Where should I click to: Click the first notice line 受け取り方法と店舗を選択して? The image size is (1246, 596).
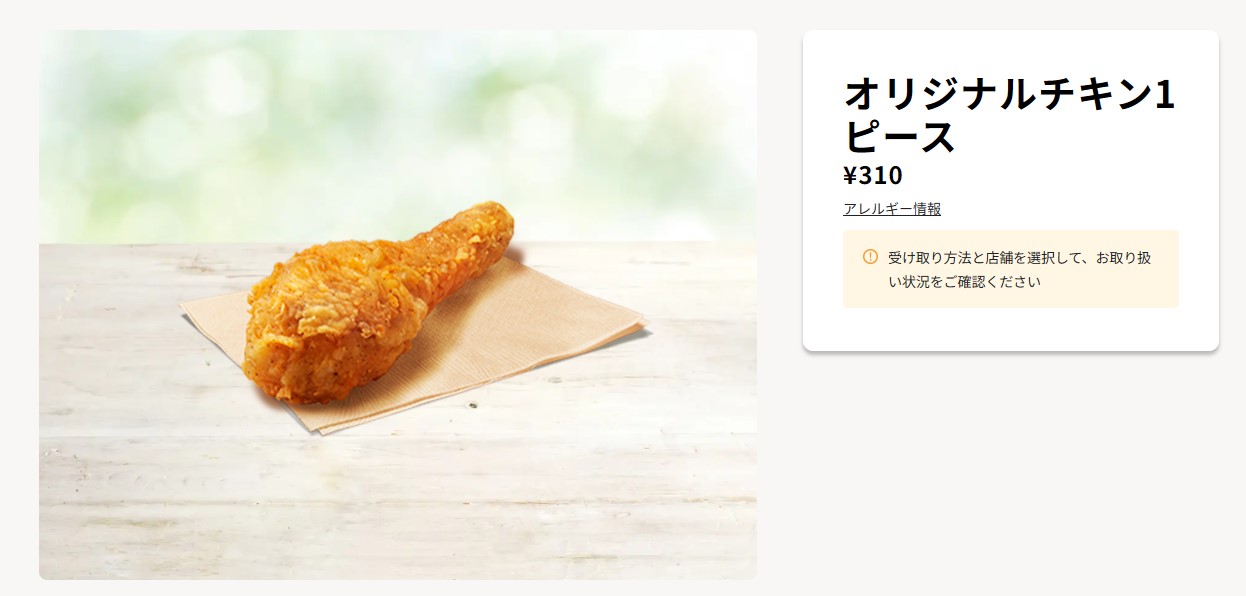[985, 258]
